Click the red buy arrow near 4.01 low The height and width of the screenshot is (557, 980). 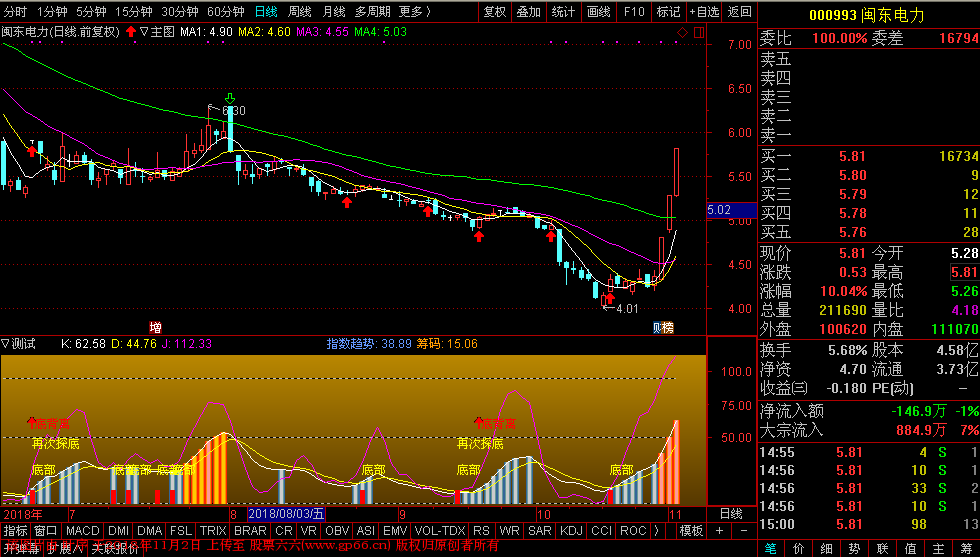610,298
